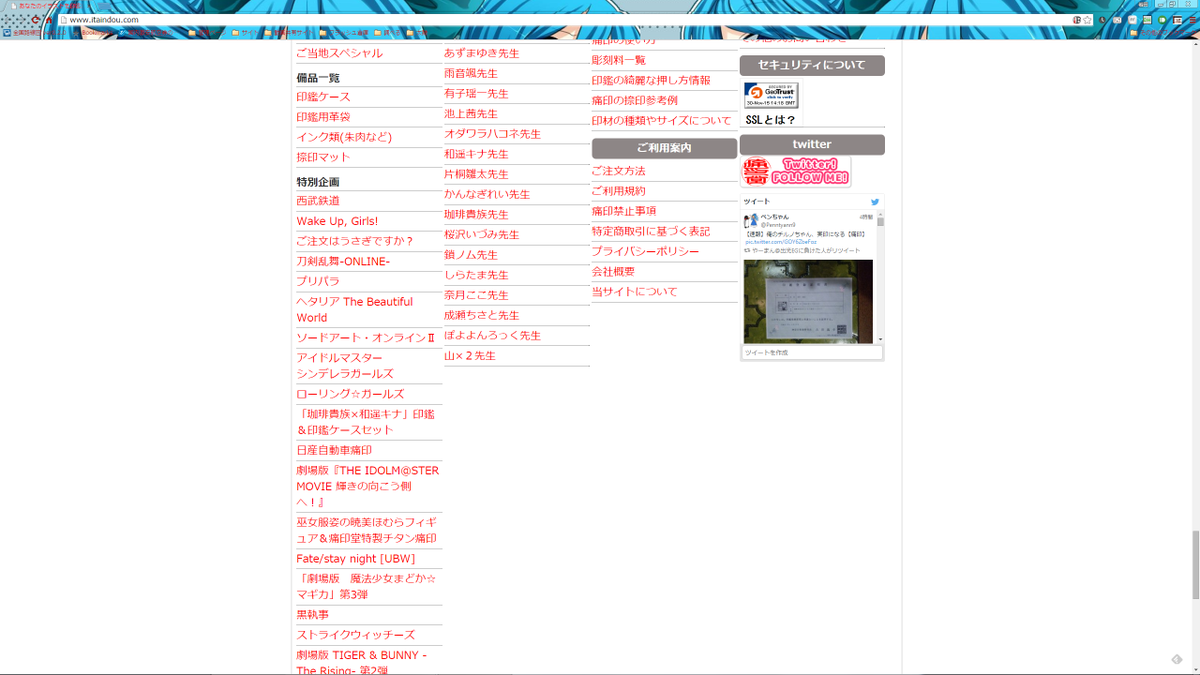Open the インク類(朱肉など) link

[x=344, y=137]
